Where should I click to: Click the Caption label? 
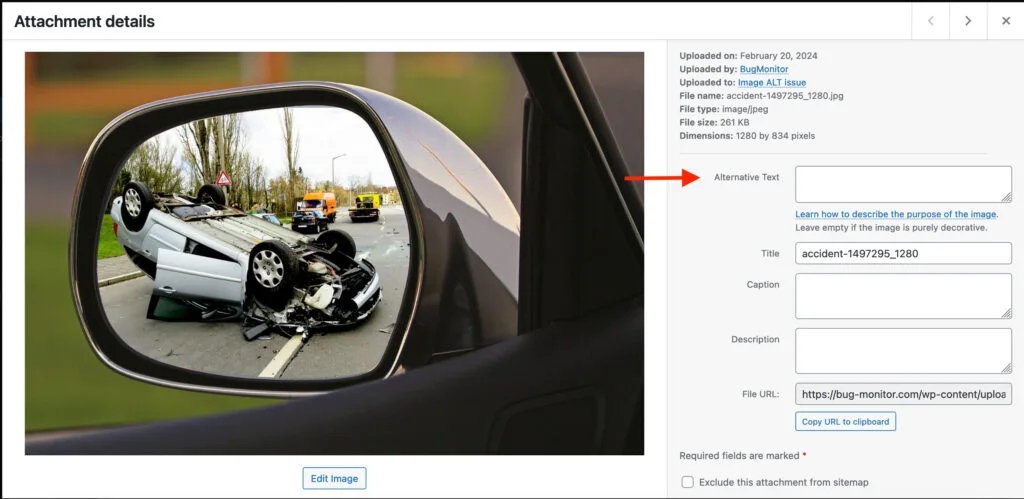pyautogui.click(x=763, y=284)
